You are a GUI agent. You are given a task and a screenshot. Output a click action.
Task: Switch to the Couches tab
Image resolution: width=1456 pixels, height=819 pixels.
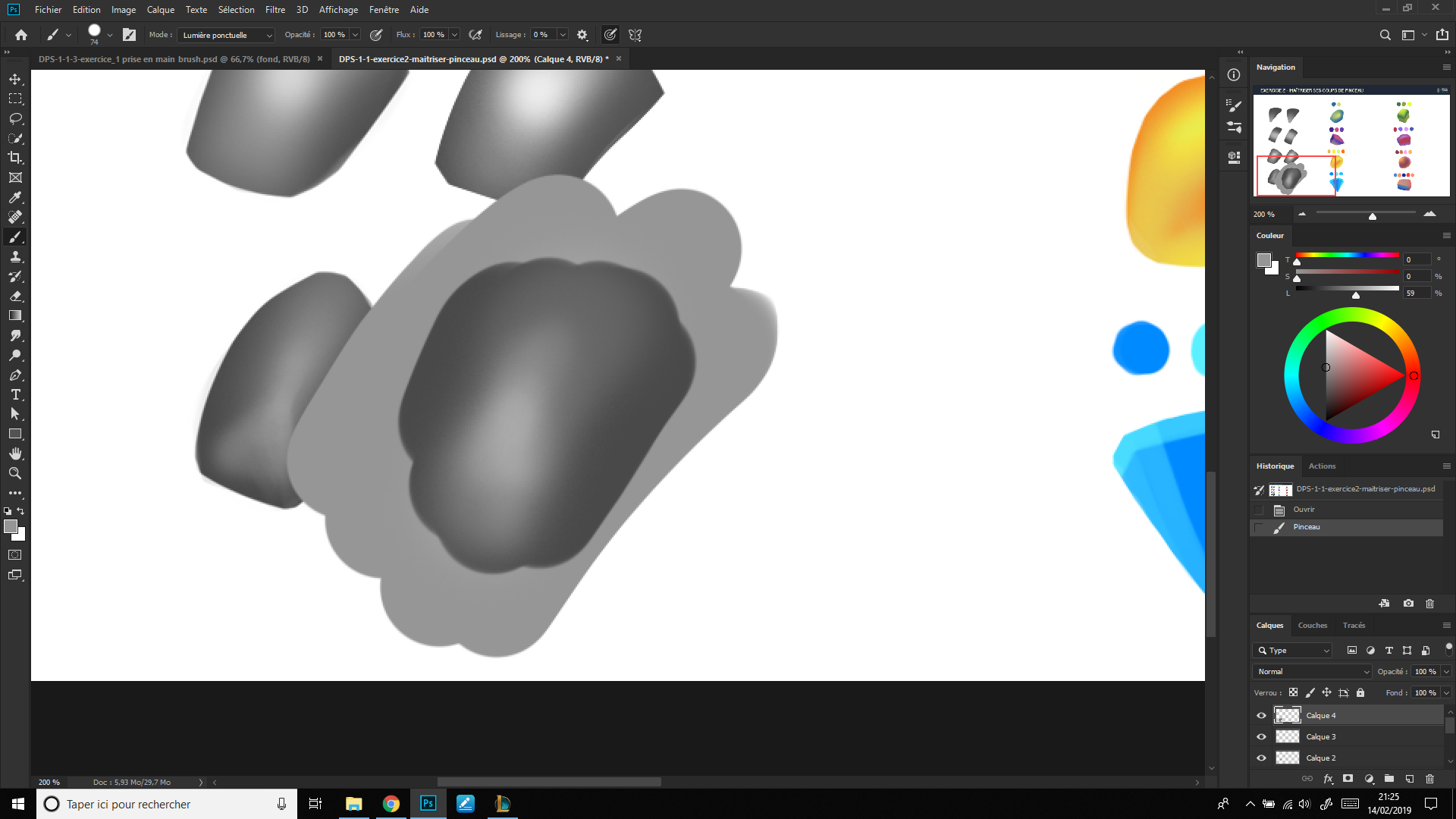pos(1312,626)
